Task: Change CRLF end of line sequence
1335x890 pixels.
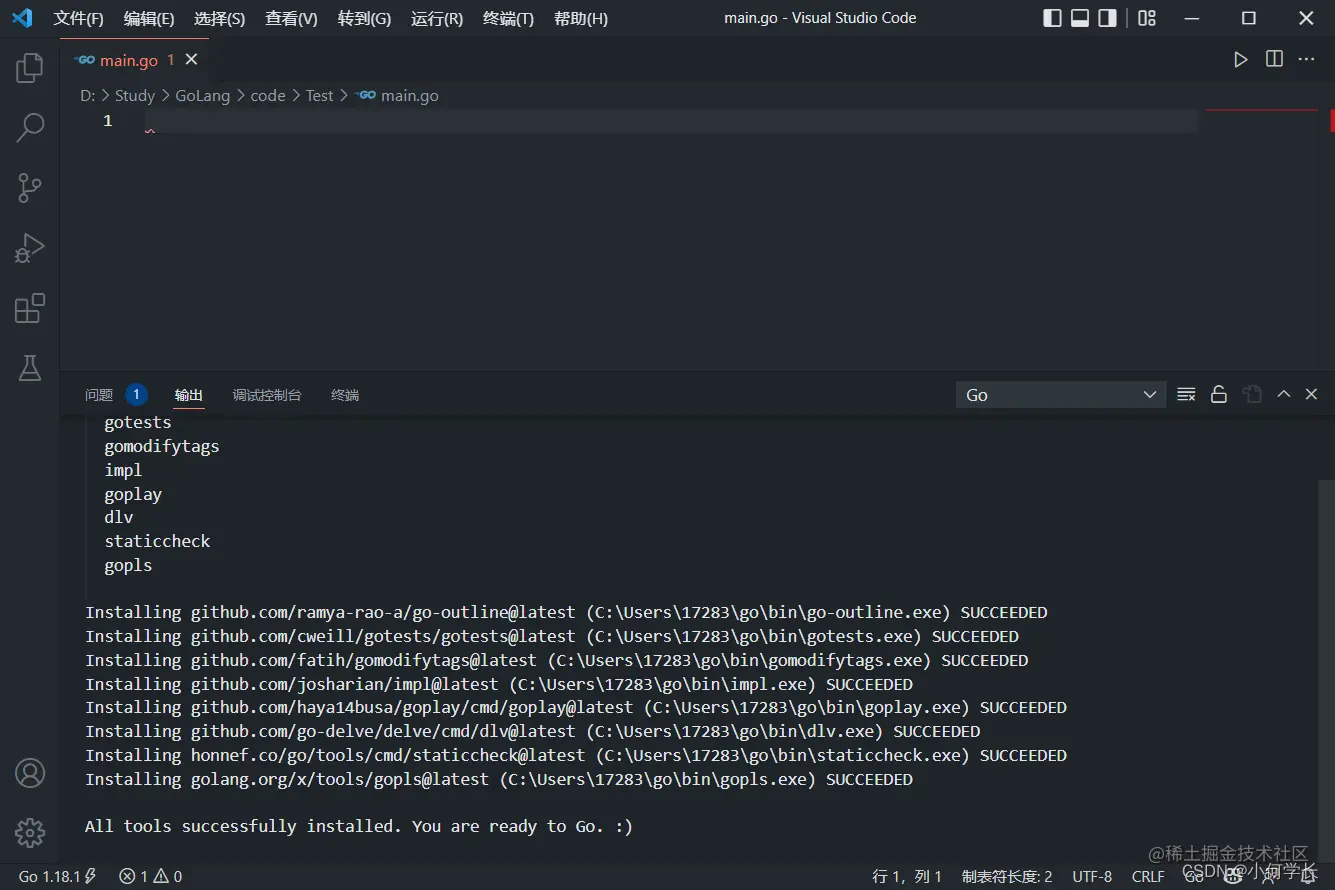Action: pyautogui.click(x=1148, y=876)
